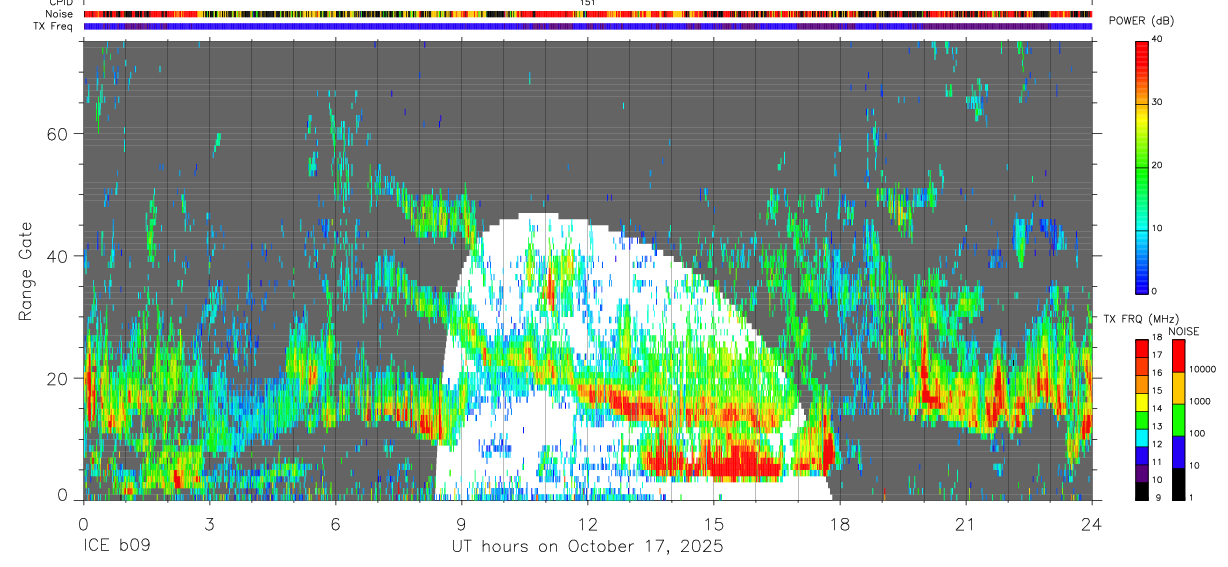Click the 3 hour tick on the time axis
The height and width of the screenshot is (567, 1228).
[x=209, y=523]
